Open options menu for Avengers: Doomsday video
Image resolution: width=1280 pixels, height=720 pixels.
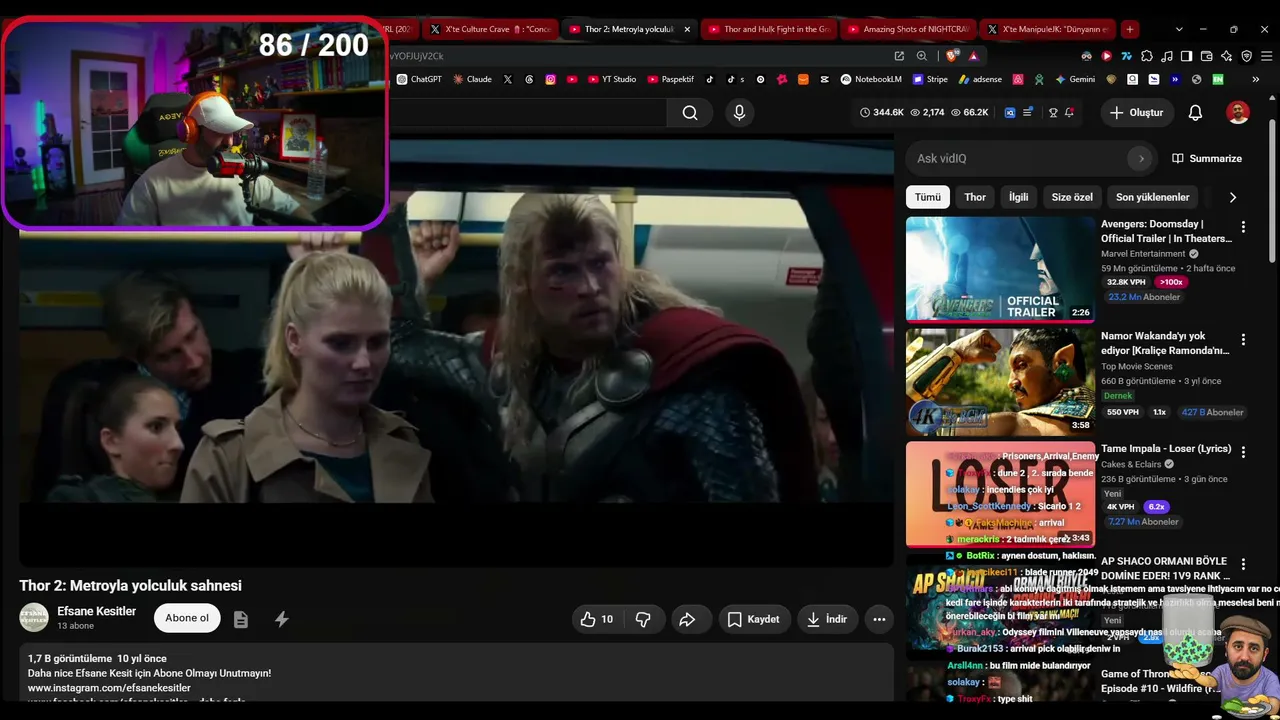(1243, 227)
